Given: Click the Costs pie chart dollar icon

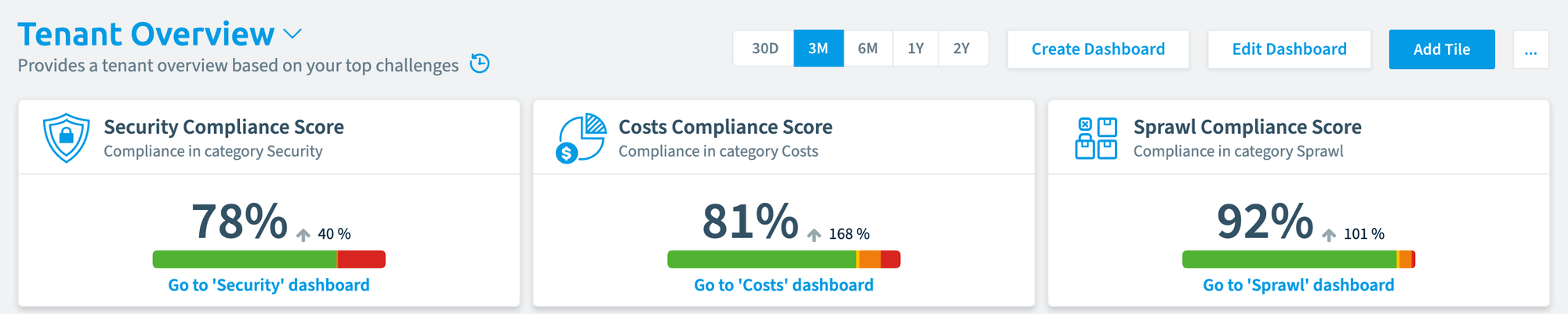Looking at the screenshot, I should (581, 138).
